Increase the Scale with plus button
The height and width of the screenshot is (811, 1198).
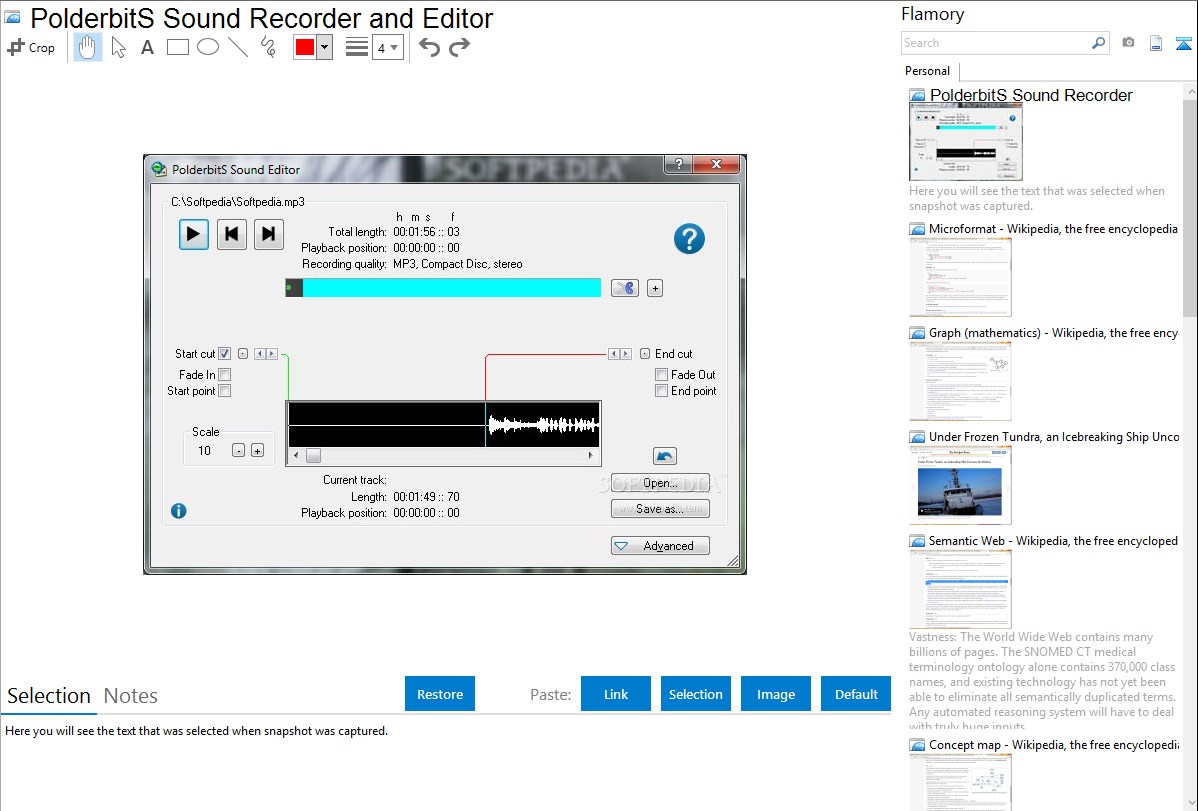[257, 451]
